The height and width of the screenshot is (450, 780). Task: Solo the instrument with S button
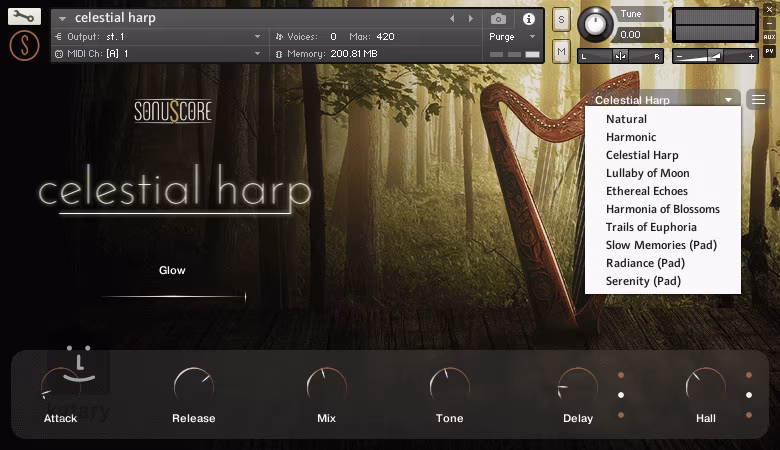coord(561,20)
